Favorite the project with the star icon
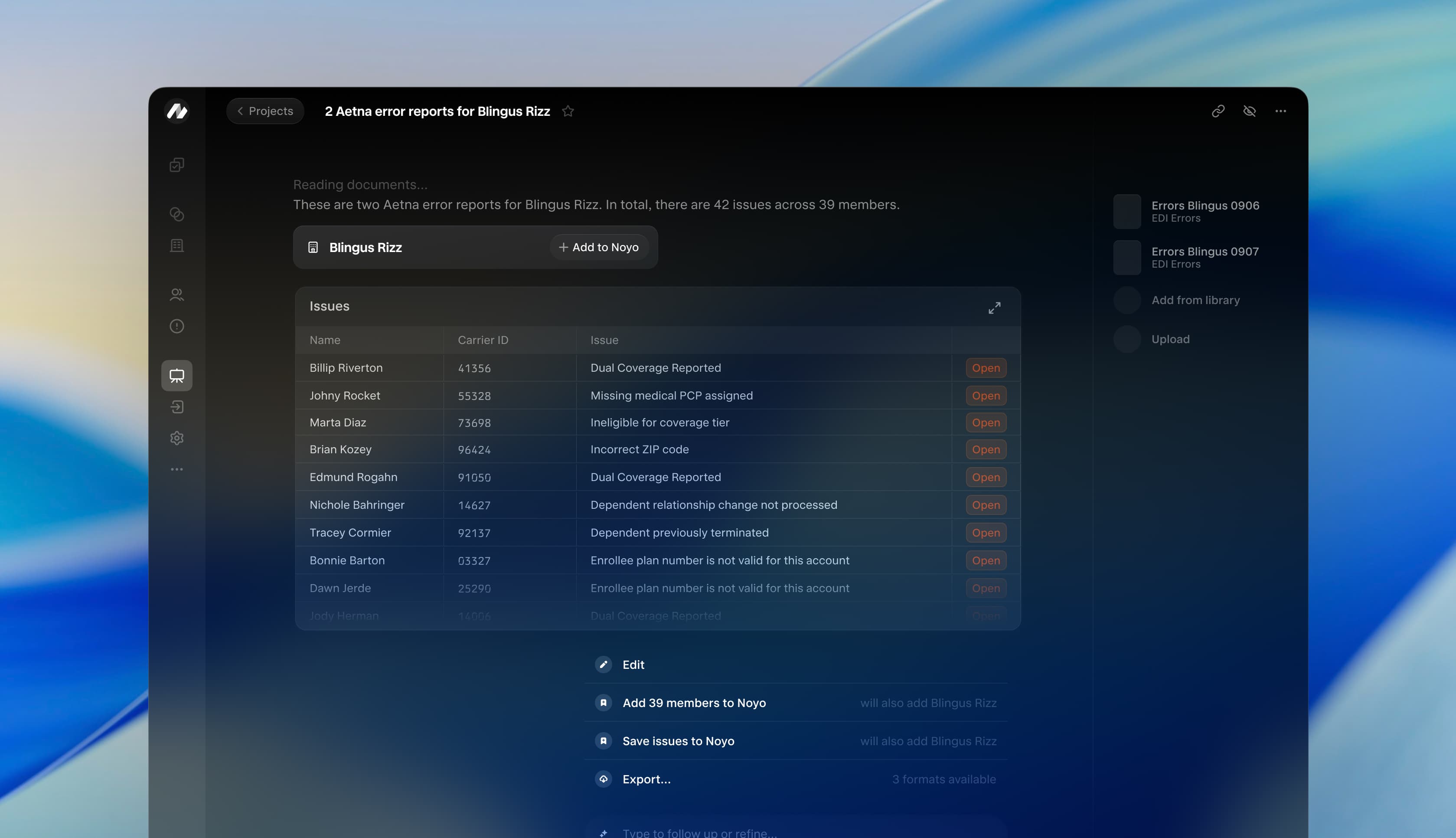Screen dimensions: 1456x838 568,111
